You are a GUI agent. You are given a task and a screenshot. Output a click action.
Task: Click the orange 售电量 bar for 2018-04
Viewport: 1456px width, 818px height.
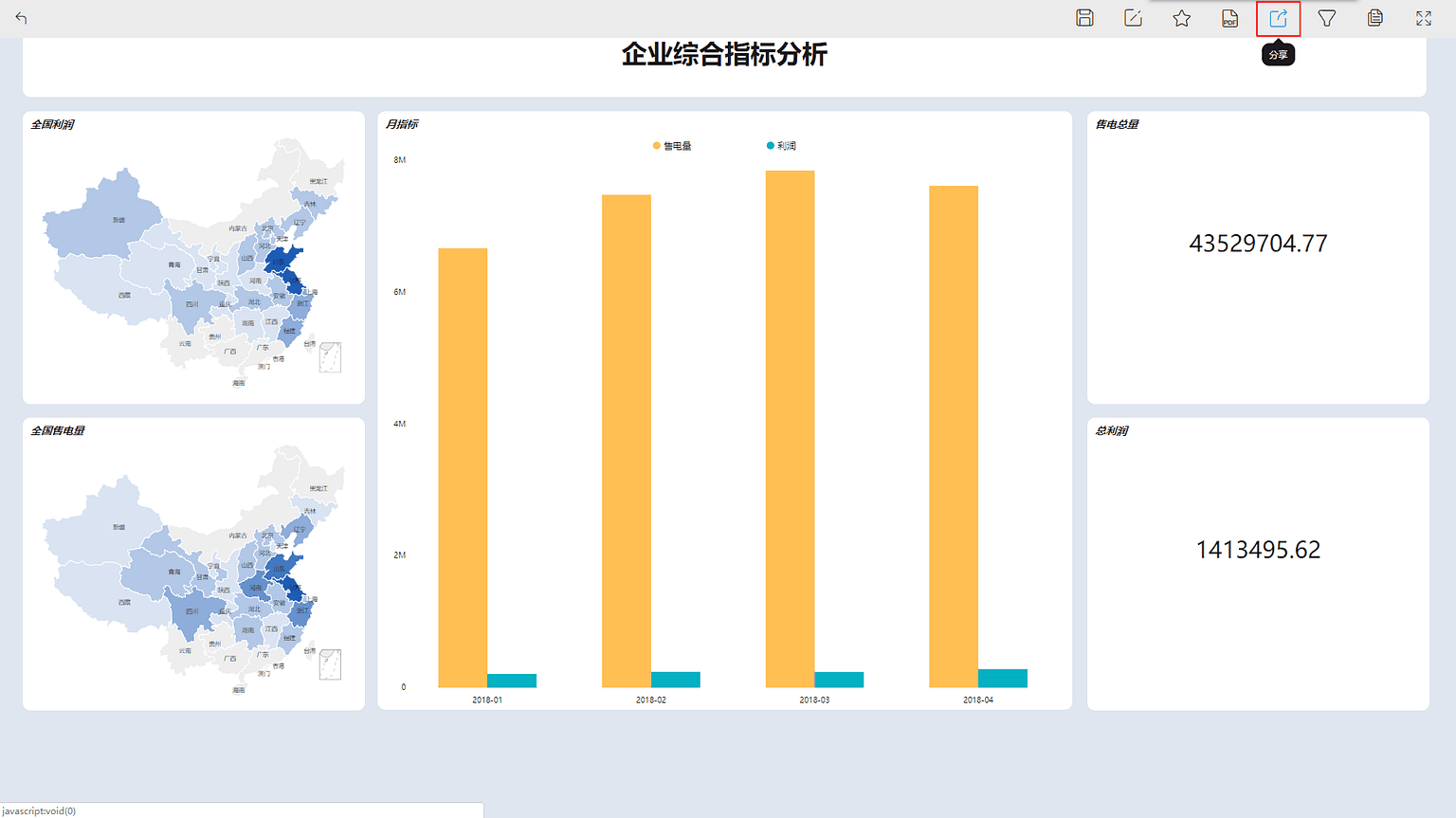954,437
